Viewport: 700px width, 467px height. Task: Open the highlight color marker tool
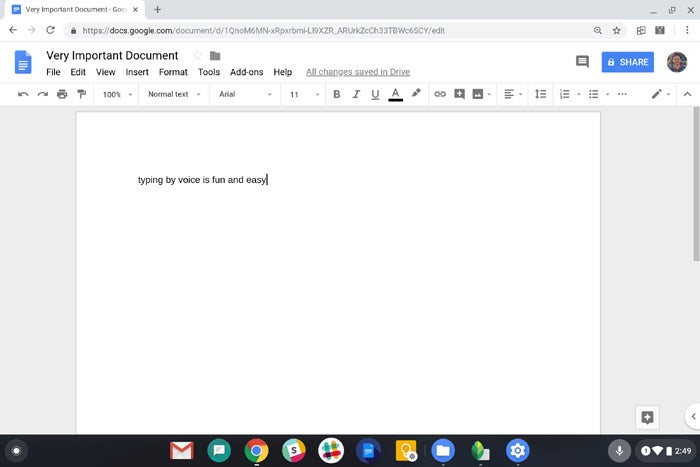click(x=416, y=93)
